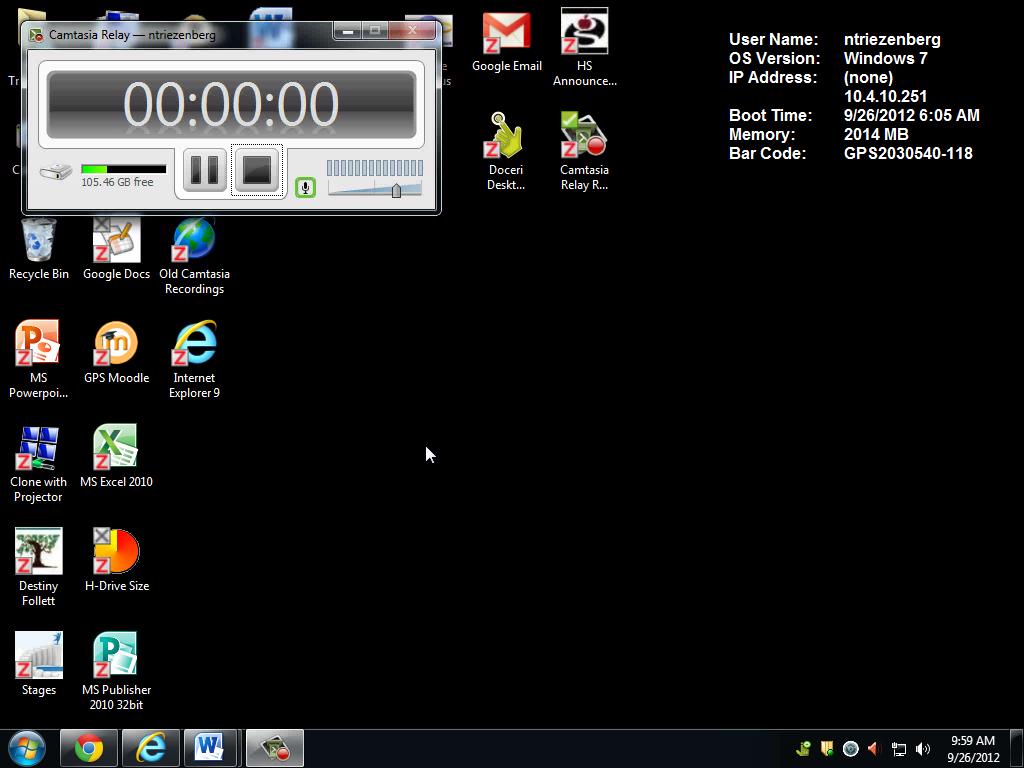Open Microsoft Word from the taskbar

210,748
